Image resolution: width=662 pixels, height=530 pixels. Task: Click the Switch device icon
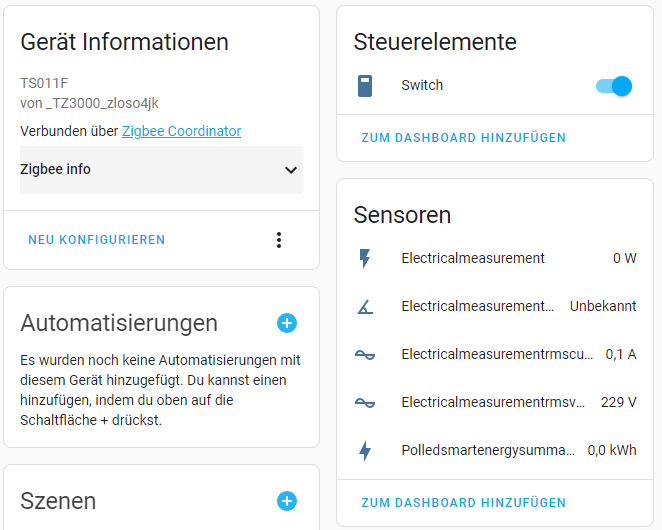(x=365, y=86)
